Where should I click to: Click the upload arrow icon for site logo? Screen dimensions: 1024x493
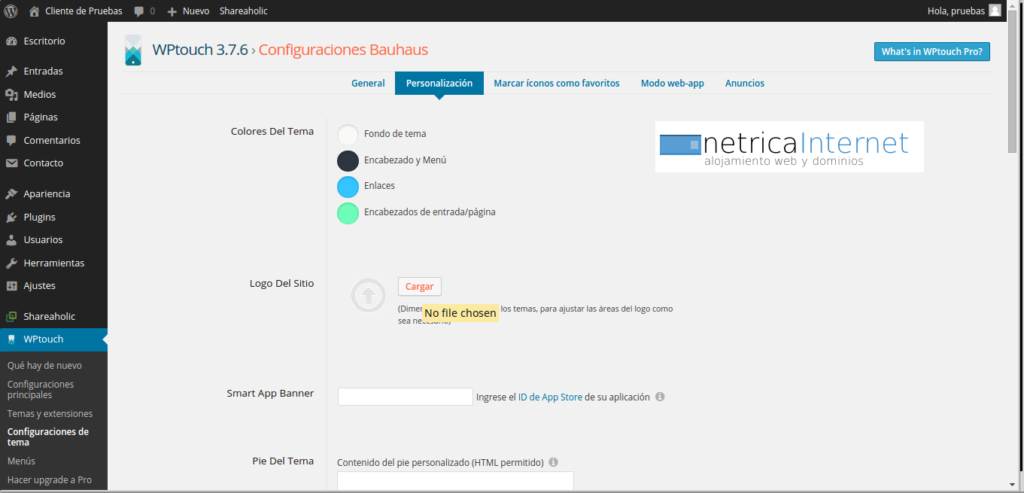click(x=367, y=295)
